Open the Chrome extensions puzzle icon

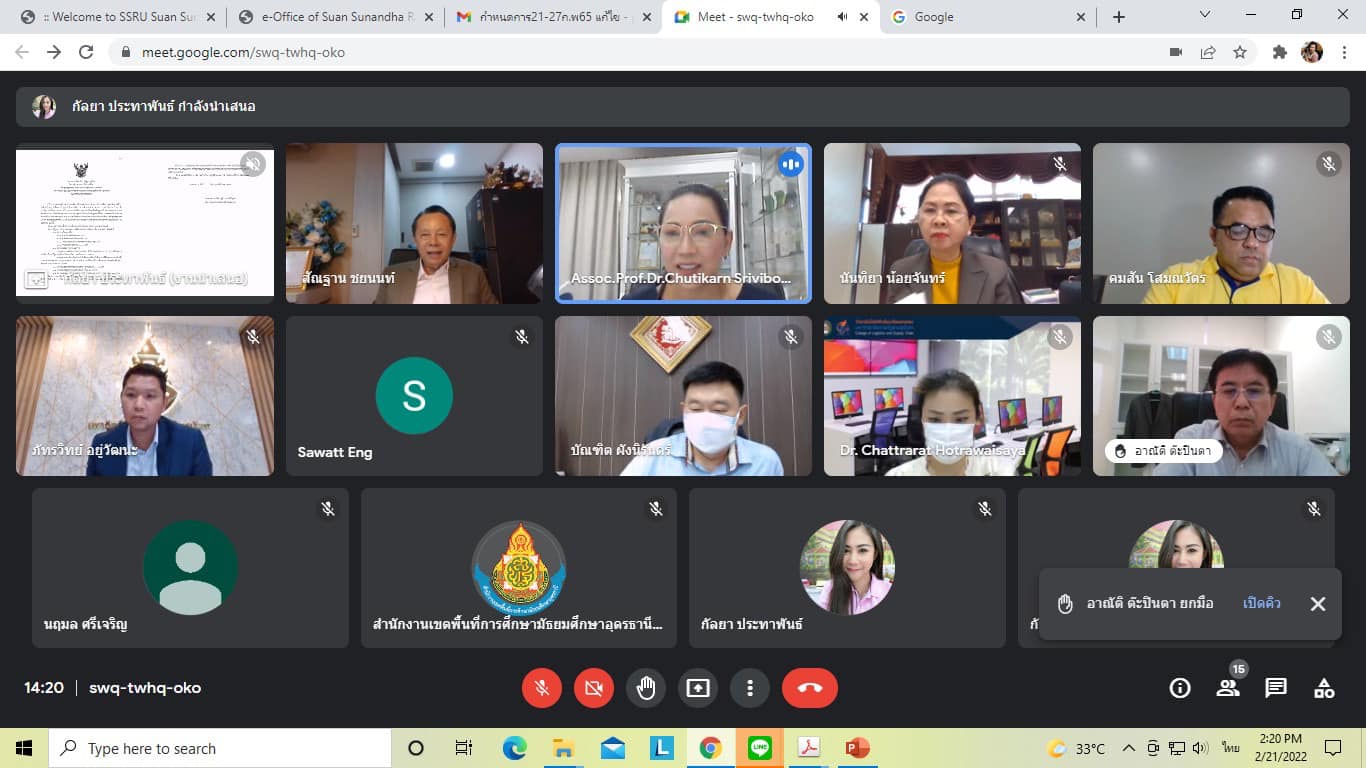1279,52
